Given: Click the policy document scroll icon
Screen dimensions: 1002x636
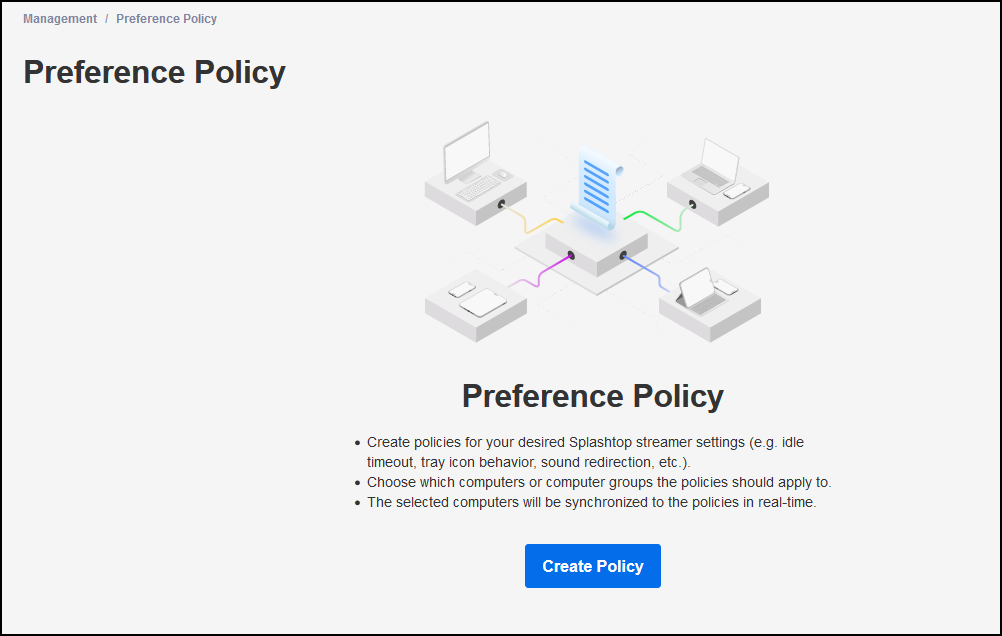Looking at the screenshot, I should click(597, 187).
